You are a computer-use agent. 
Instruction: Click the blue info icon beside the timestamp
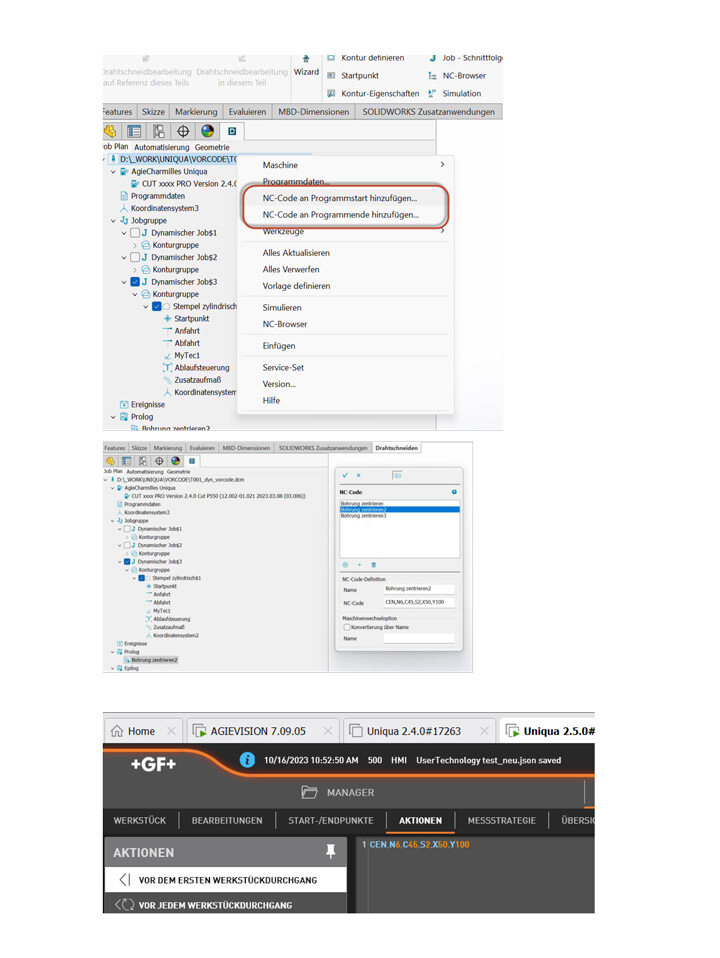coord(247,760)
